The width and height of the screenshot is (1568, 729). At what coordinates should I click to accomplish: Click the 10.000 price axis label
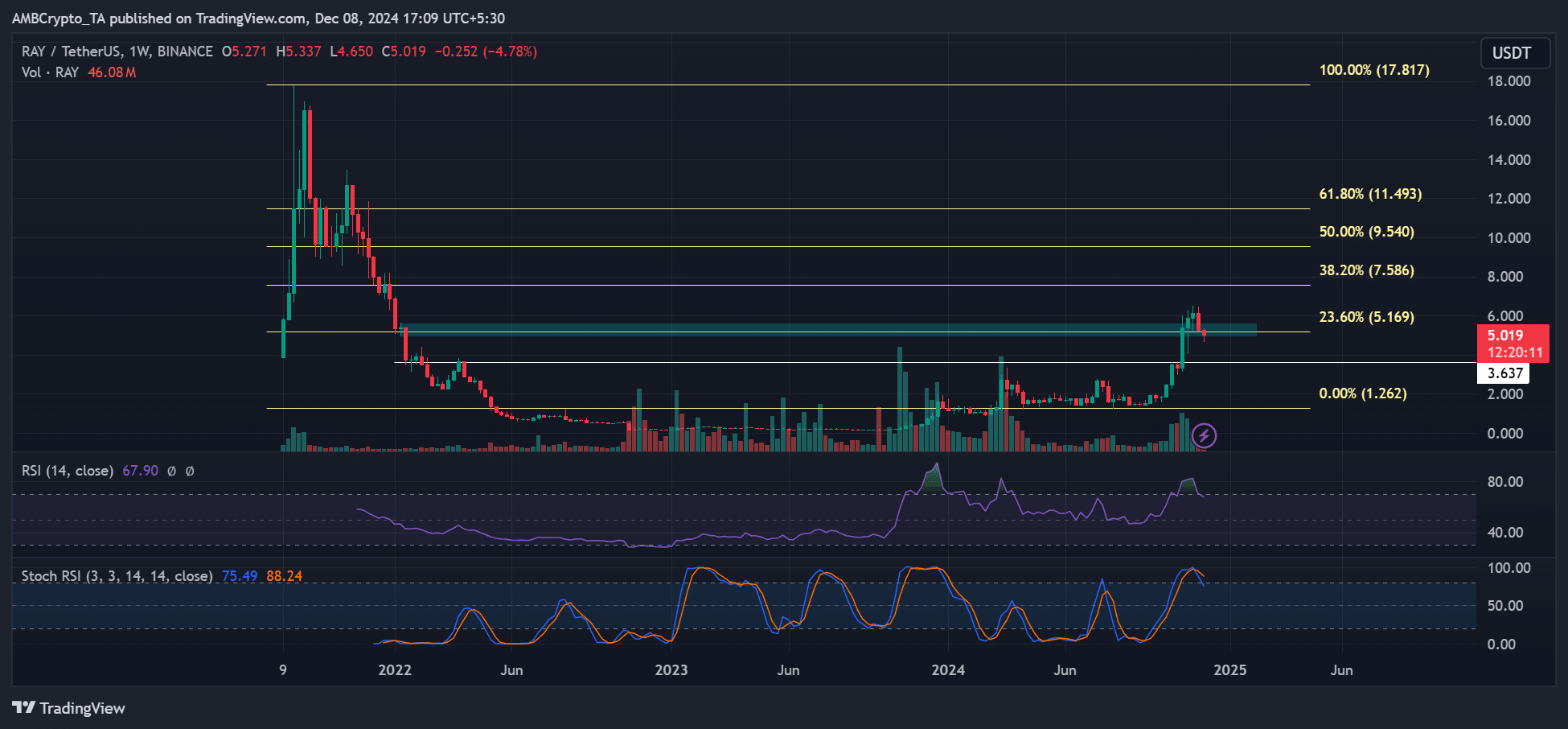[x=1509, y=238]
